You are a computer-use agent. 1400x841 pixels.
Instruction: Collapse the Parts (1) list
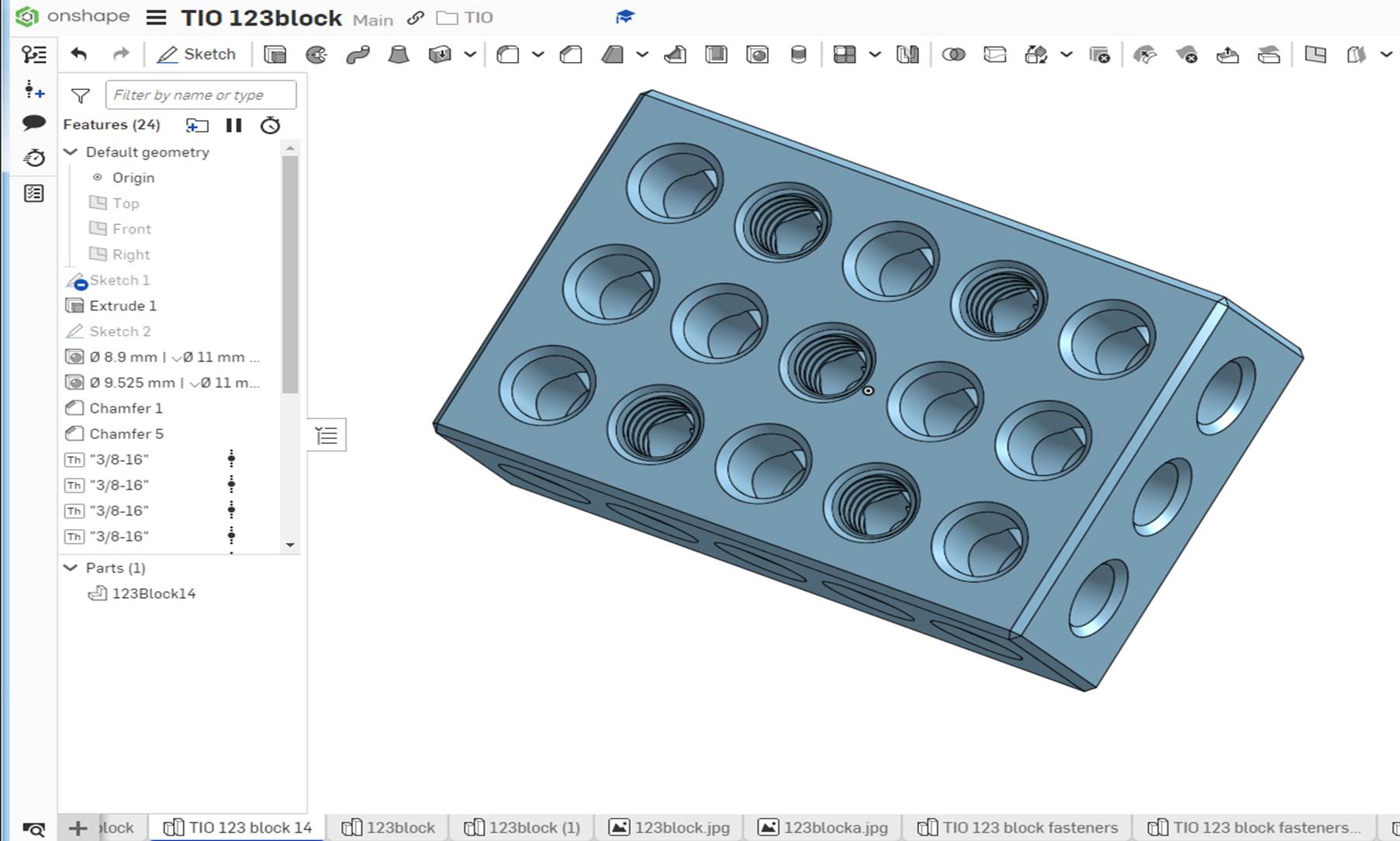pyautogui.click(x=71, y=568)
